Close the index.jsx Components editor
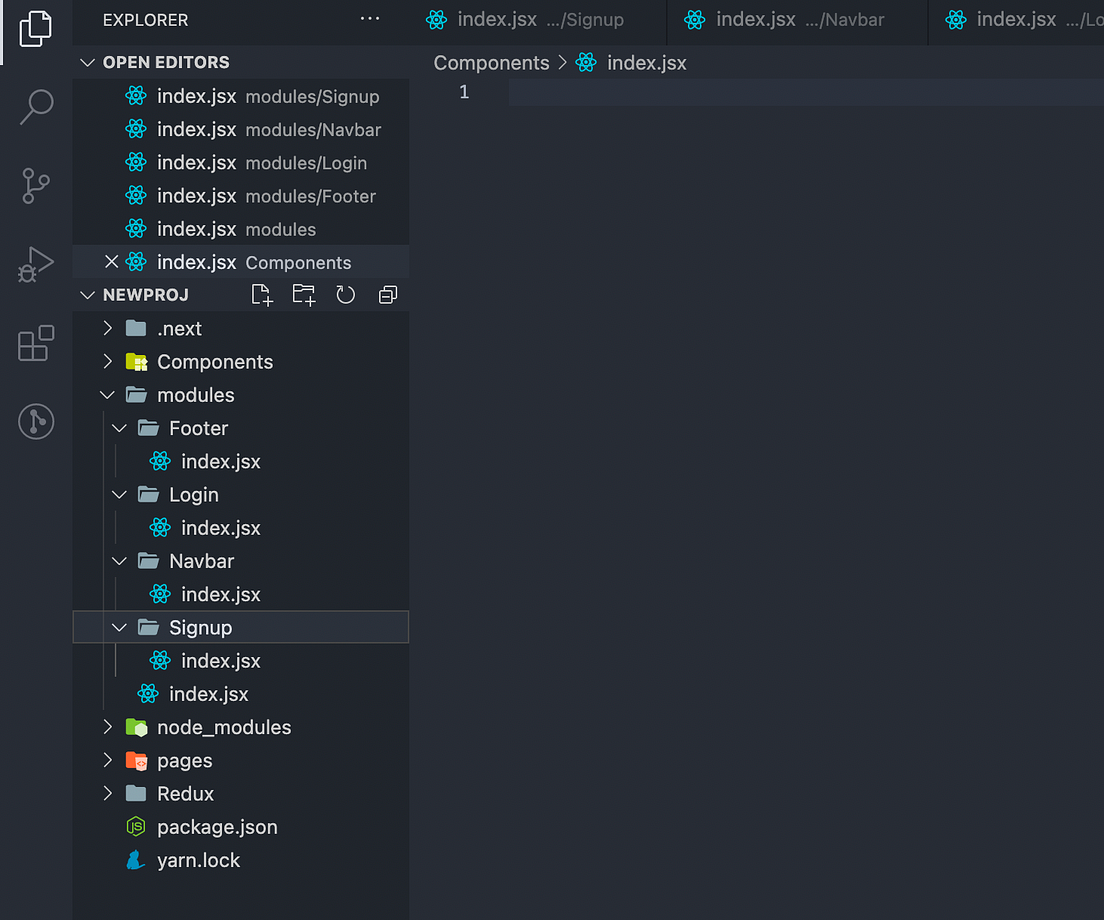The width and height of the screenshot is (1104, 920). tap(111, 262)
